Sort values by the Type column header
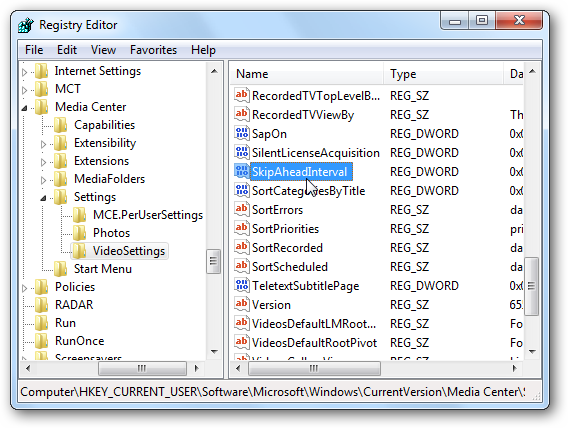 point(444,74)
